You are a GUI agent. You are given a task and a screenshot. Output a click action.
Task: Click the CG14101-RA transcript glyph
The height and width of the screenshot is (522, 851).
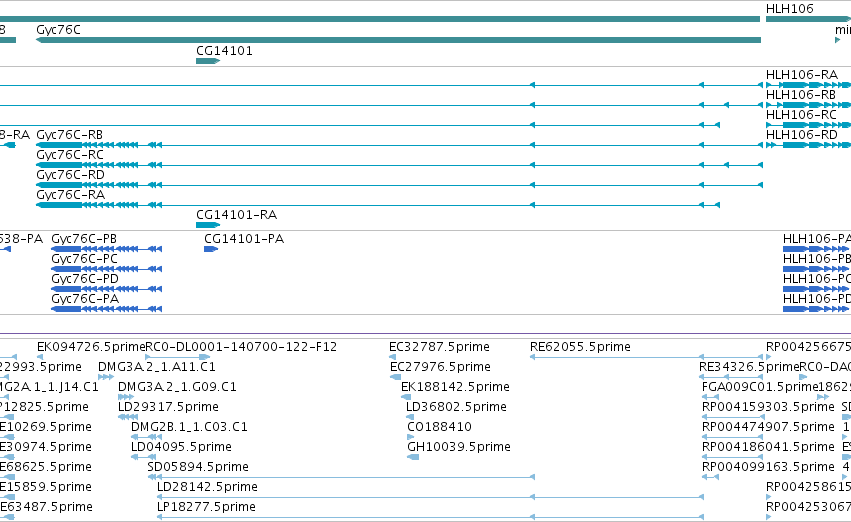208,225
